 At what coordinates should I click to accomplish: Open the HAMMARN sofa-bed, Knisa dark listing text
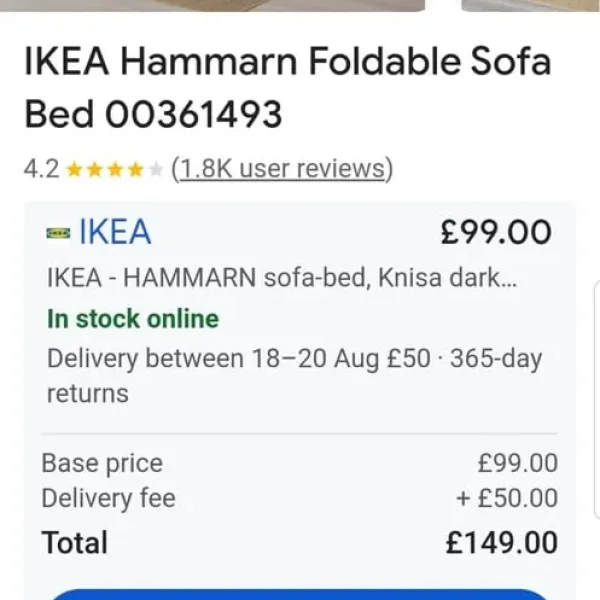pyautogui.click(x=282, y=278)
